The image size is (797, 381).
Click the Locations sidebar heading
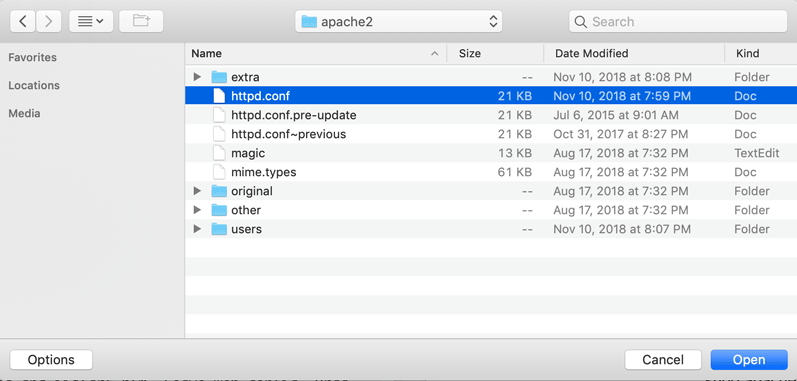coord(34,85)
